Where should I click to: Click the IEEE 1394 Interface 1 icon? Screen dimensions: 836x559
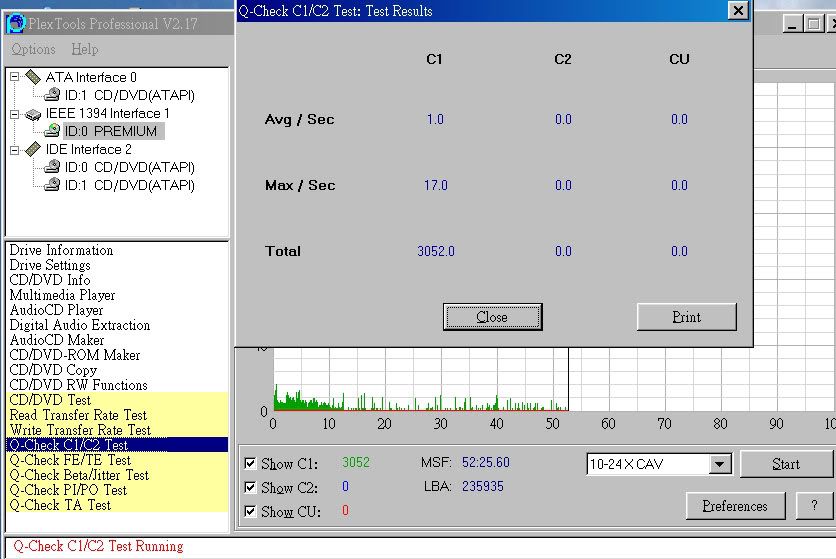point(33,114)
